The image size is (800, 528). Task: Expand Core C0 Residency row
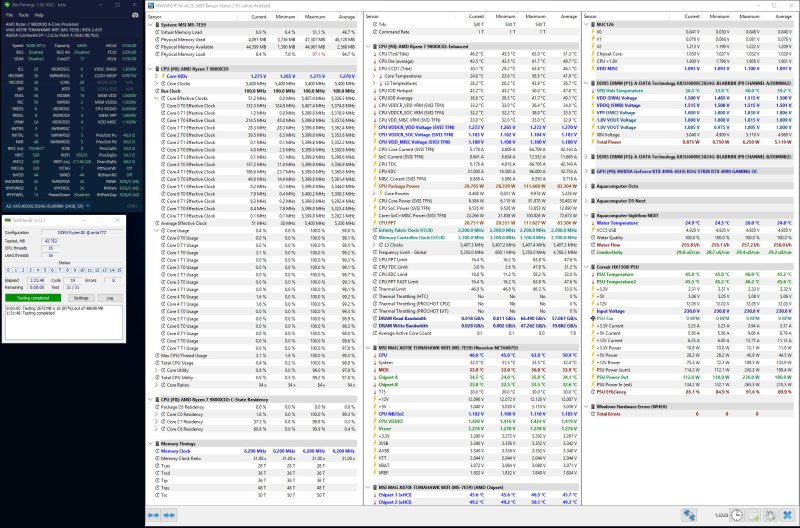157,414
